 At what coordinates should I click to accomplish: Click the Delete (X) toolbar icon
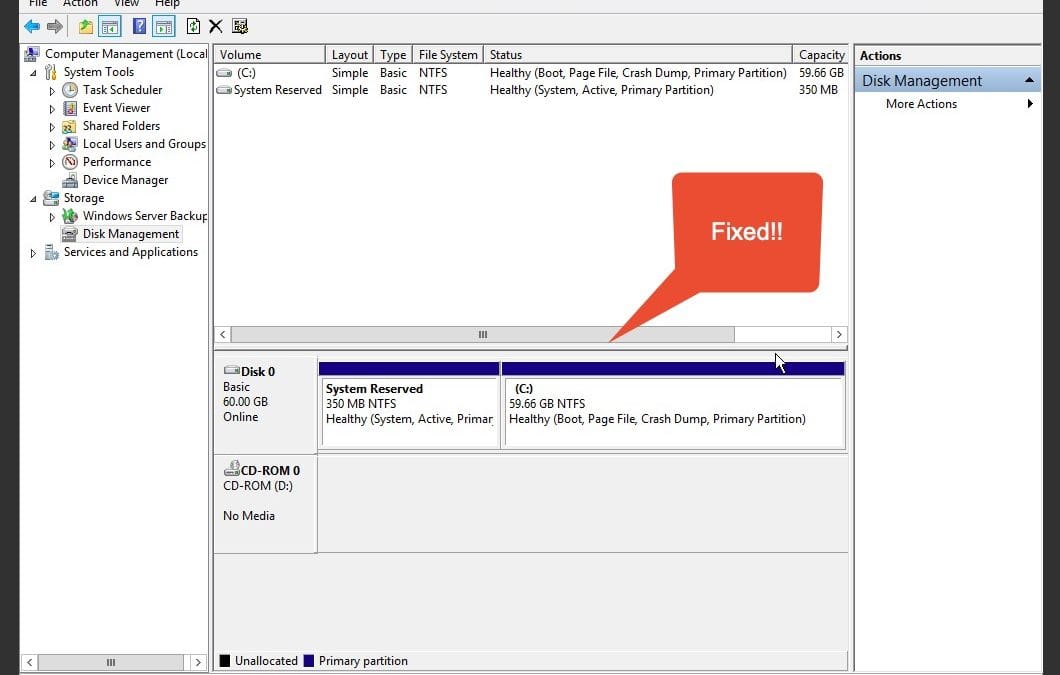point(215,26)
